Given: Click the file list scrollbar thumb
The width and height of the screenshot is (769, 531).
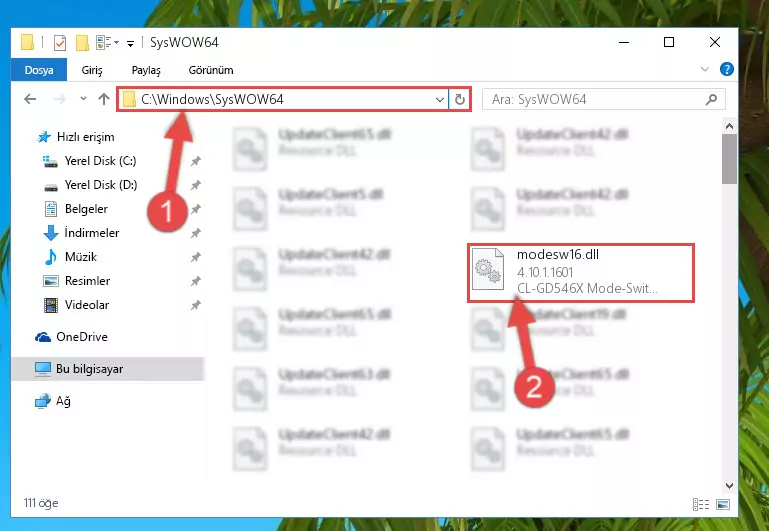Looking at the screenshot, I should point(729,159).
